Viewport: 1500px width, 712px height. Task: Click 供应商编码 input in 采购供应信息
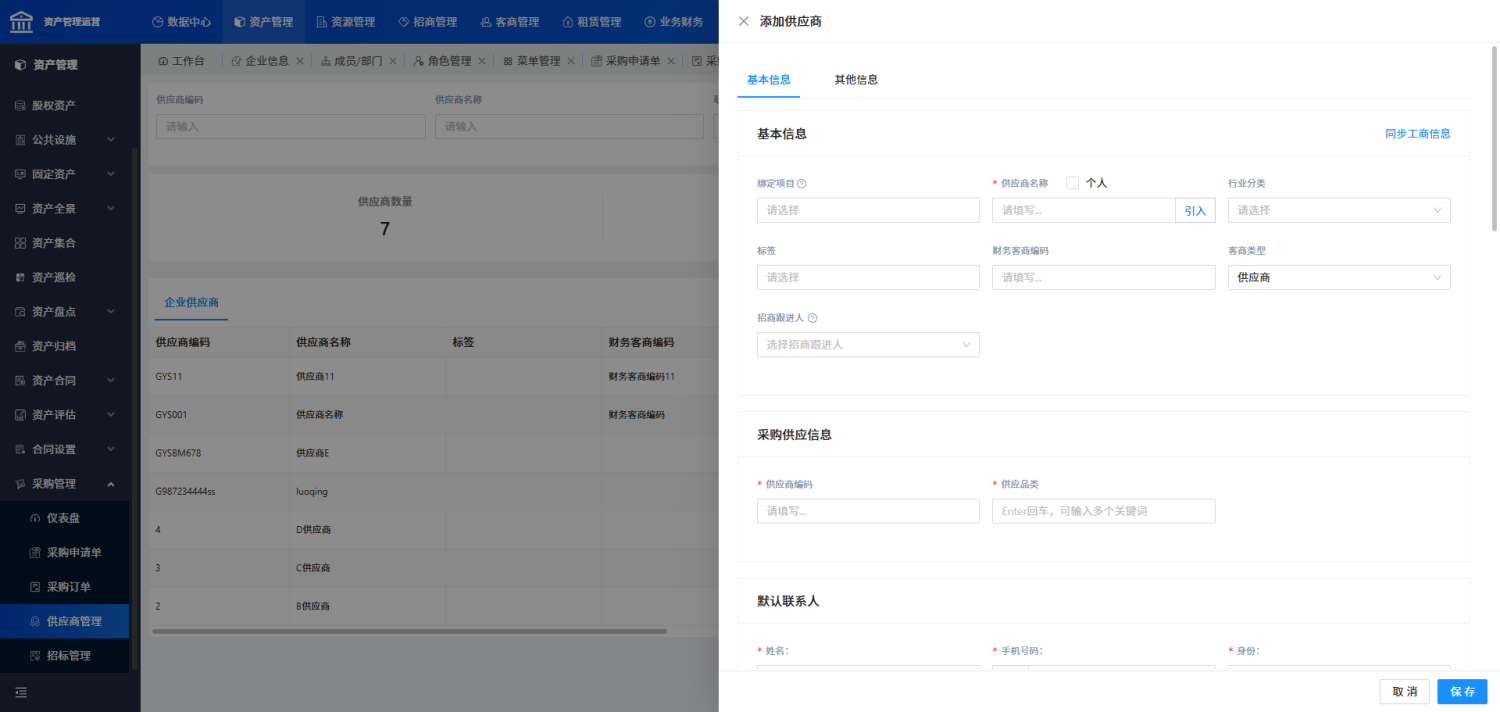868,511
